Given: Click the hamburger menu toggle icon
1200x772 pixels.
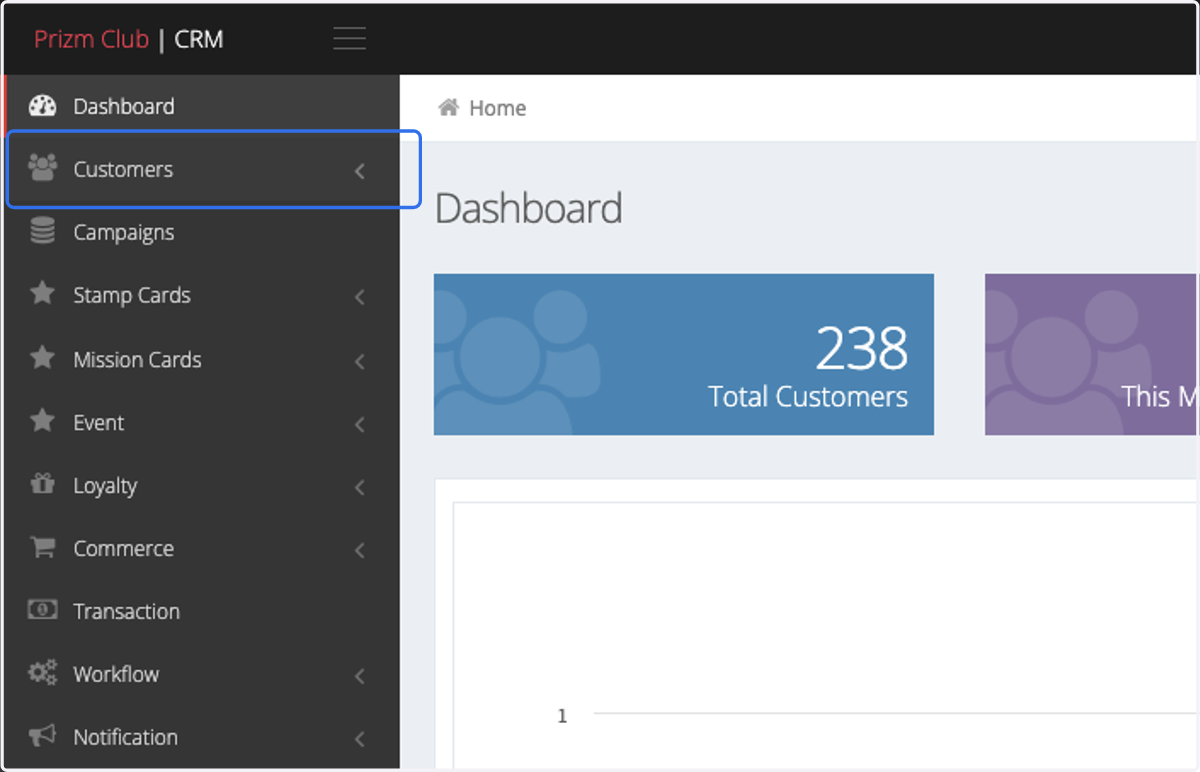Looking at the screenshot, I should point(349,39).
